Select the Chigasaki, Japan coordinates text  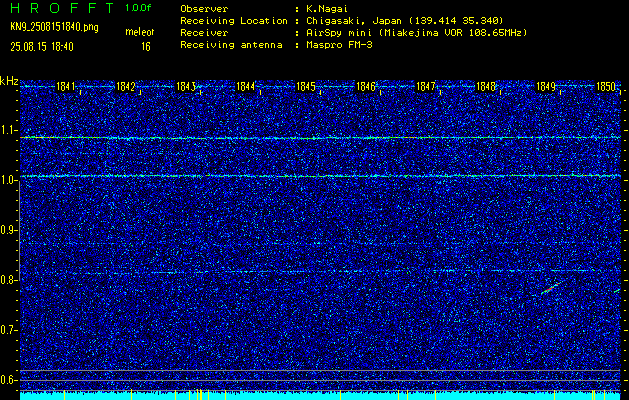pyautogui.click(x=405, y=20)
